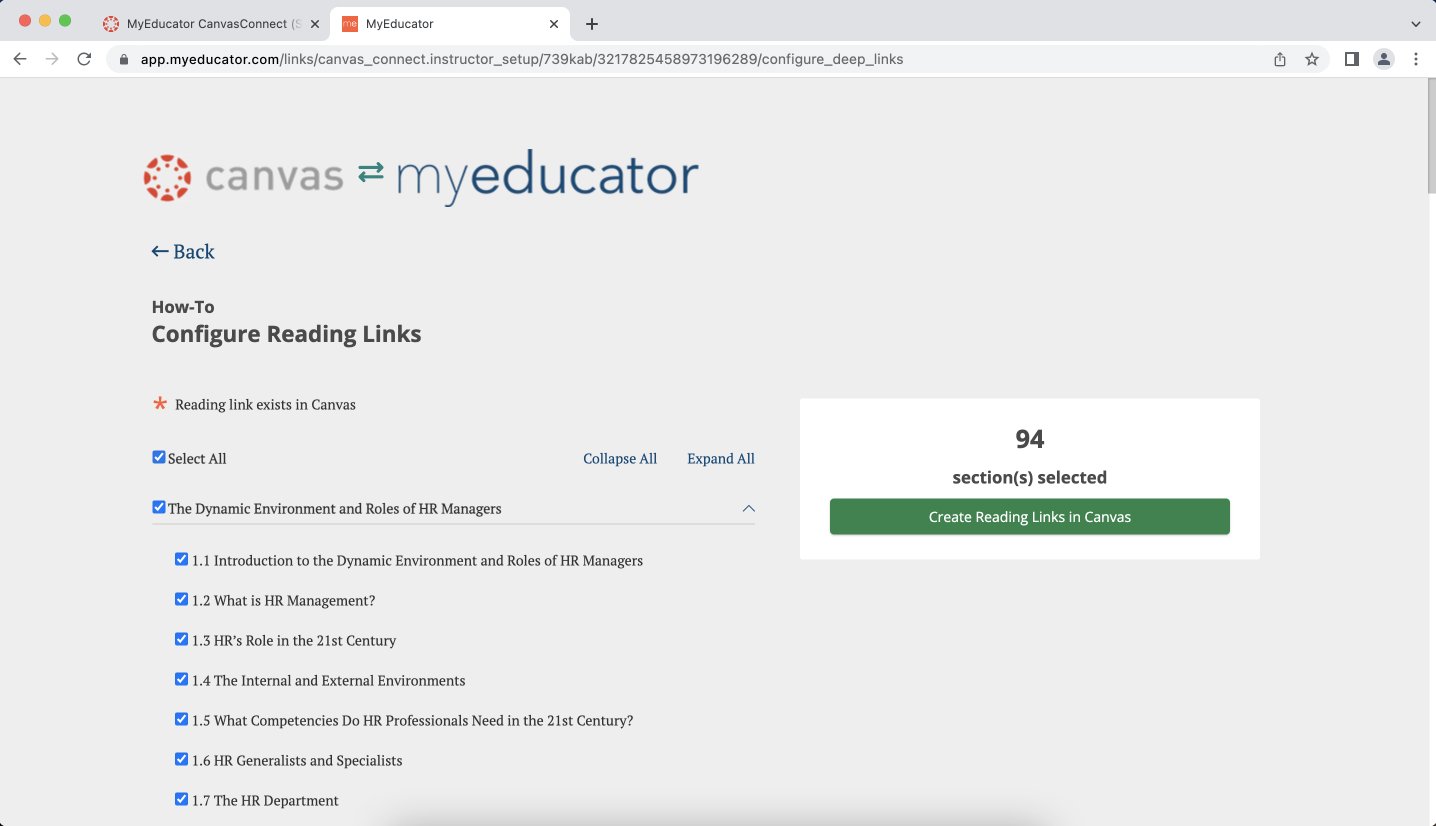Click the orange asterisk legend icon

coord(159,404)
